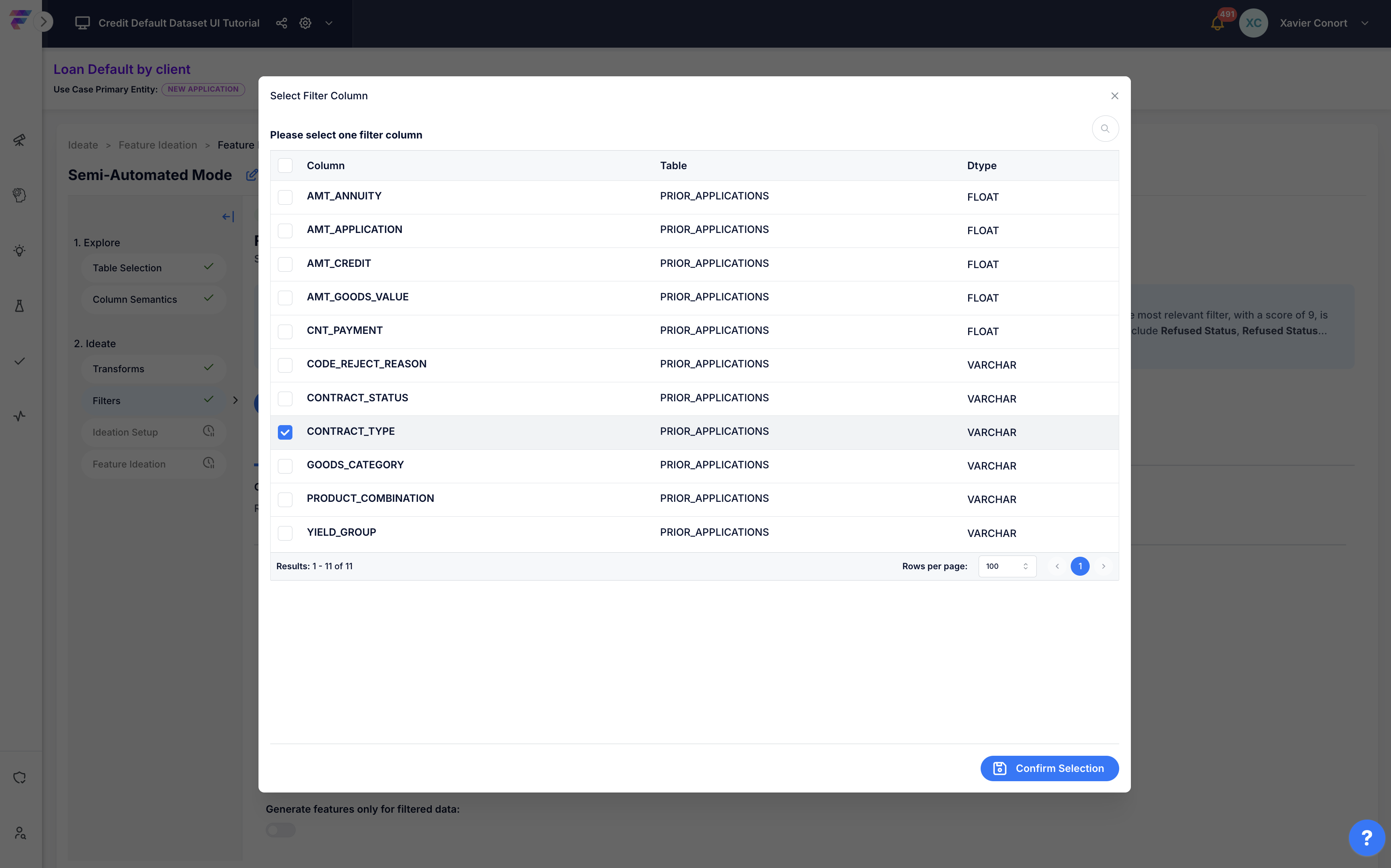Screen dimensions: 1391x868
Task: Click the search icon in the dialog
Action: coord(1104,129)
